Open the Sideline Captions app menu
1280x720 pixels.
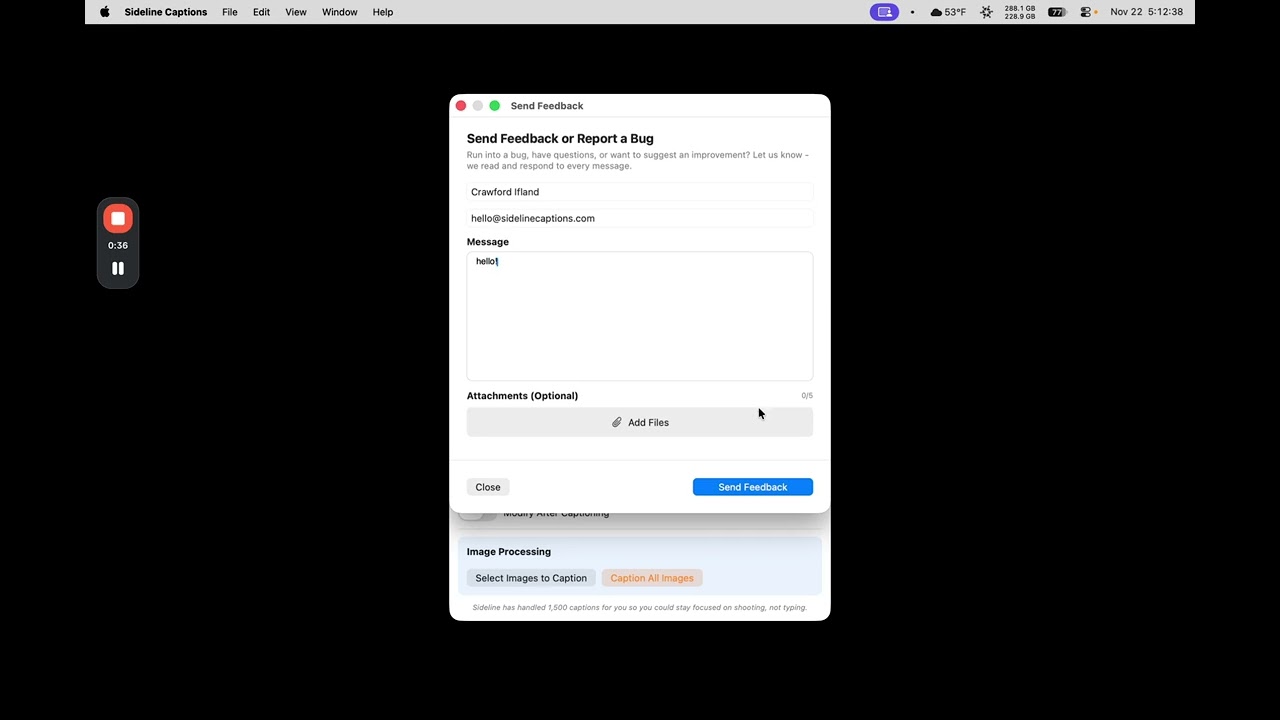coord(166,12)
